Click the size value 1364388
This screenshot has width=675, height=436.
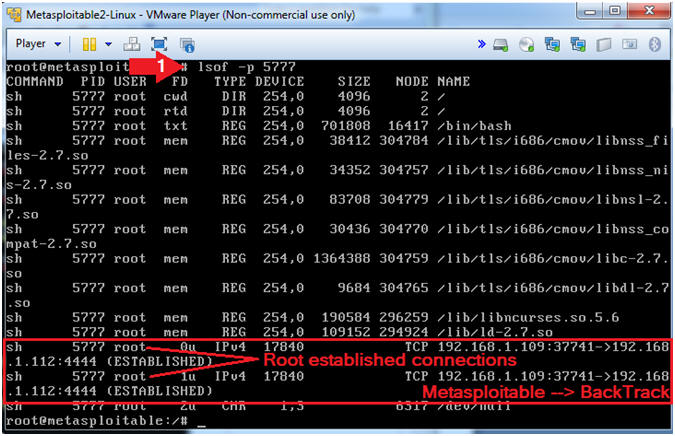342,259
